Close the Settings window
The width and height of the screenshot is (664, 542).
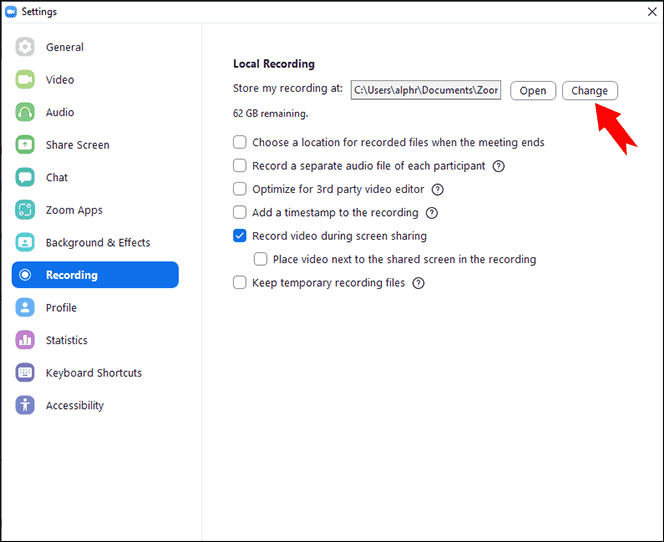click(x=652, y=11)
